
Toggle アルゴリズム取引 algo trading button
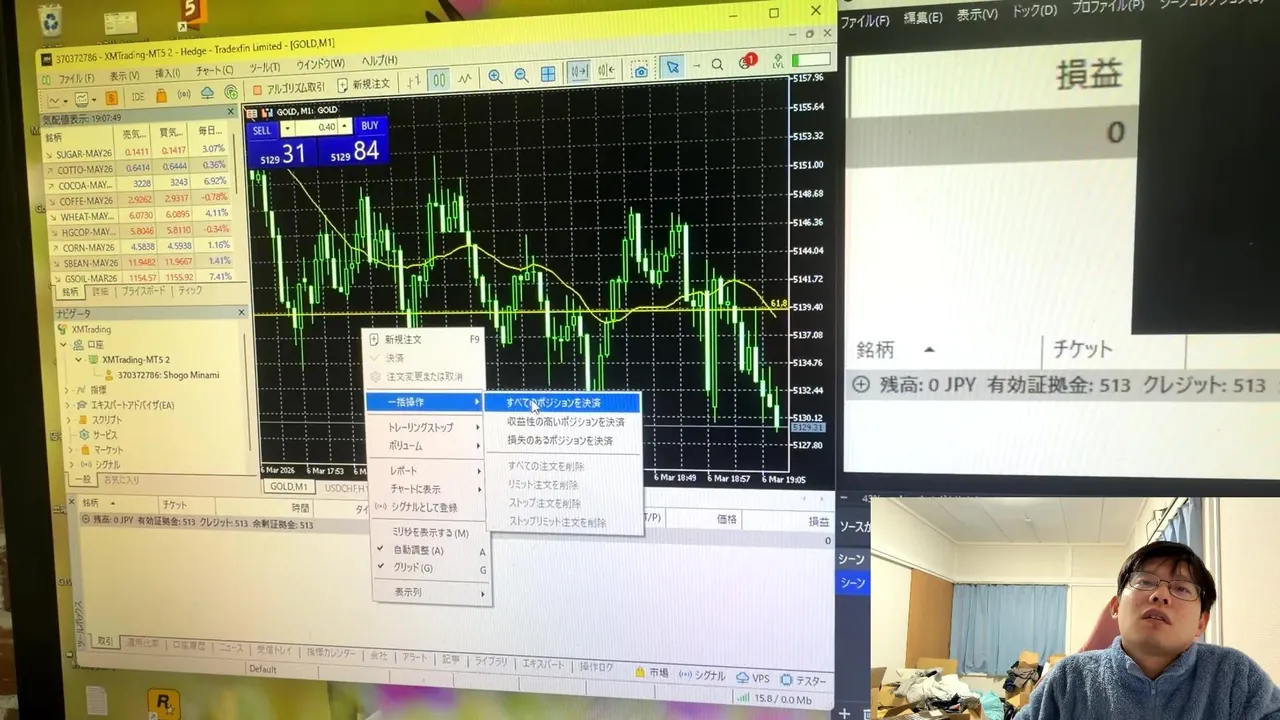288,87
